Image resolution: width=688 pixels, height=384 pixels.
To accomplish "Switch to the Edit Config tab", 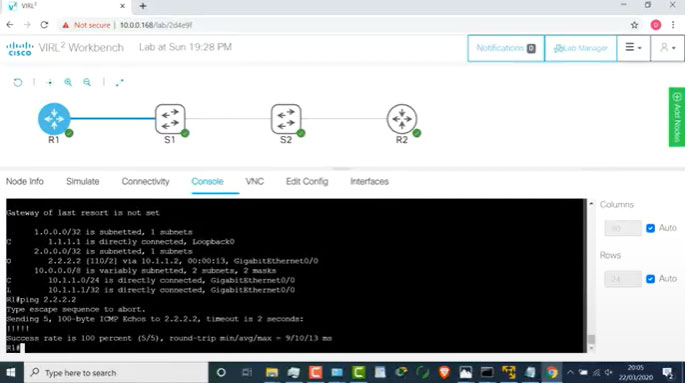I will pyautogui.click(x=307, y=181).
